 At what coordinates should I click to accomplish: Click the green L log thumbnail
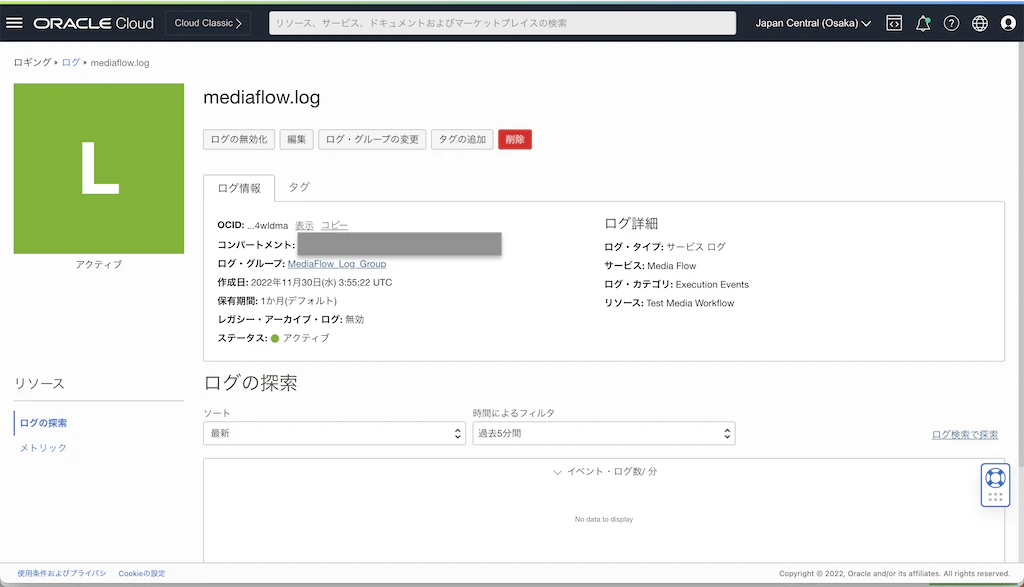pos(99,168)
